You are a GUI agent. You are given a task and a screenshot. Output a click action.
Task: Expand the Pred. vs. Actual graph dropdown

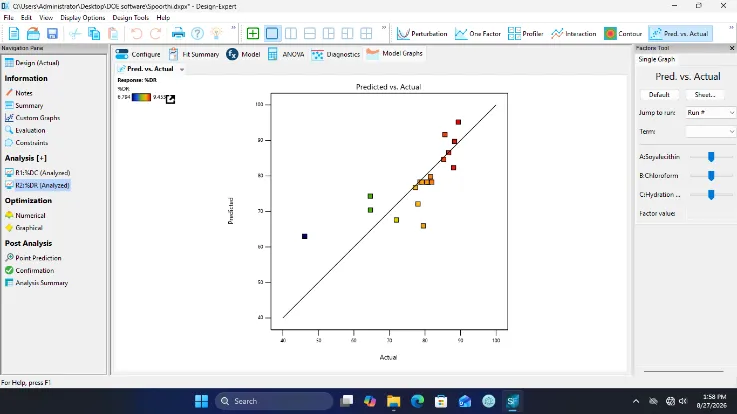point(181,69)
